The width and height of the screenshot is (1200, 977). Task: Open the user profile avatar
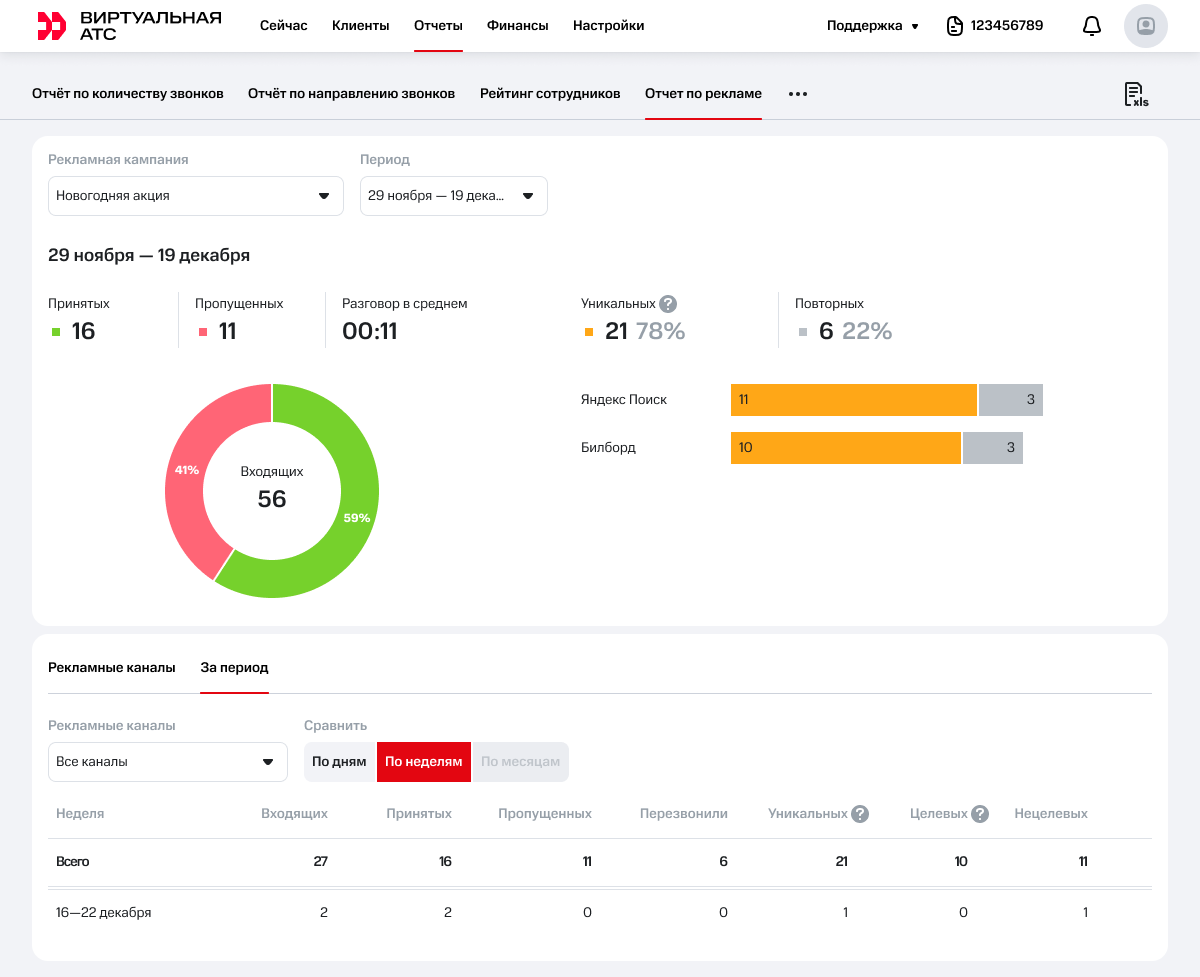[x=1146, y=26]
